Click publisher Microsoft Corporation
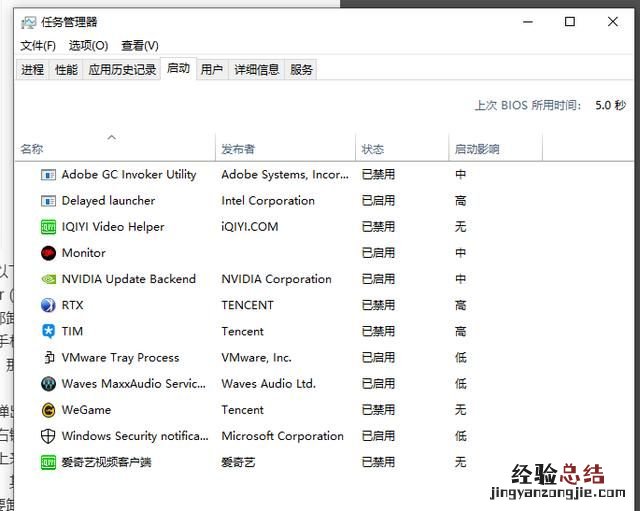Image resolution: width=640 pixels, height=511 pixels. click(x=282, y=436)
